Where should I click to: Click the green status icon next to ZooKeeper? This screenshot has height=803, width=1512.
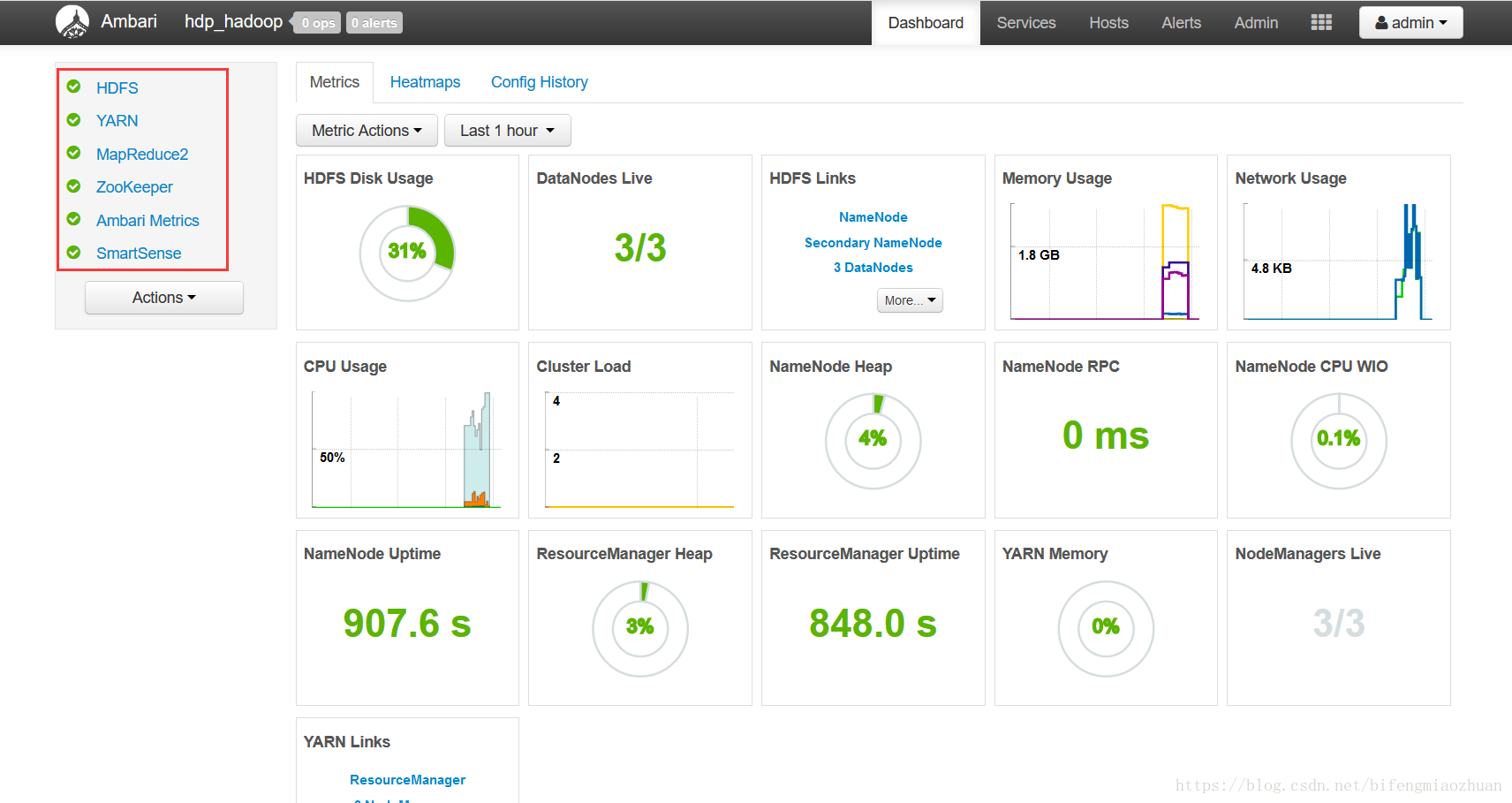(74, 186)
